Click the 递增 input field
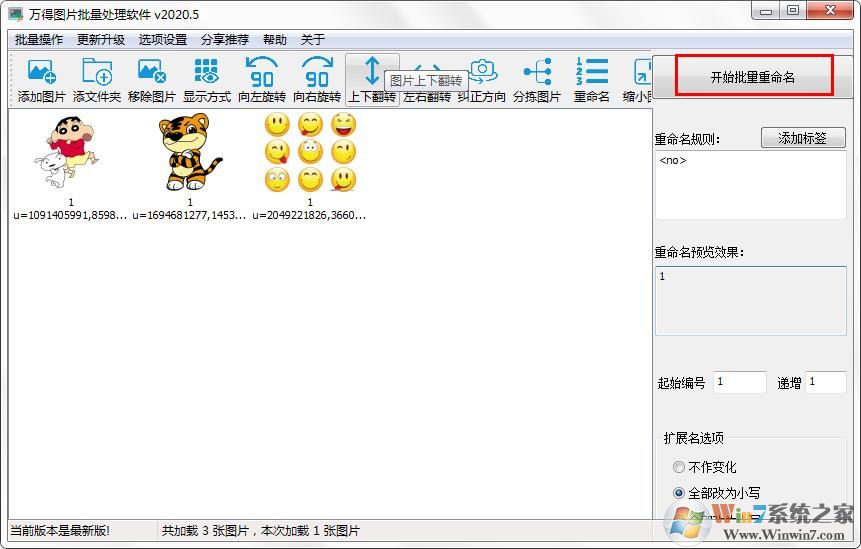861x549 pixels. [x=826, y=382]
